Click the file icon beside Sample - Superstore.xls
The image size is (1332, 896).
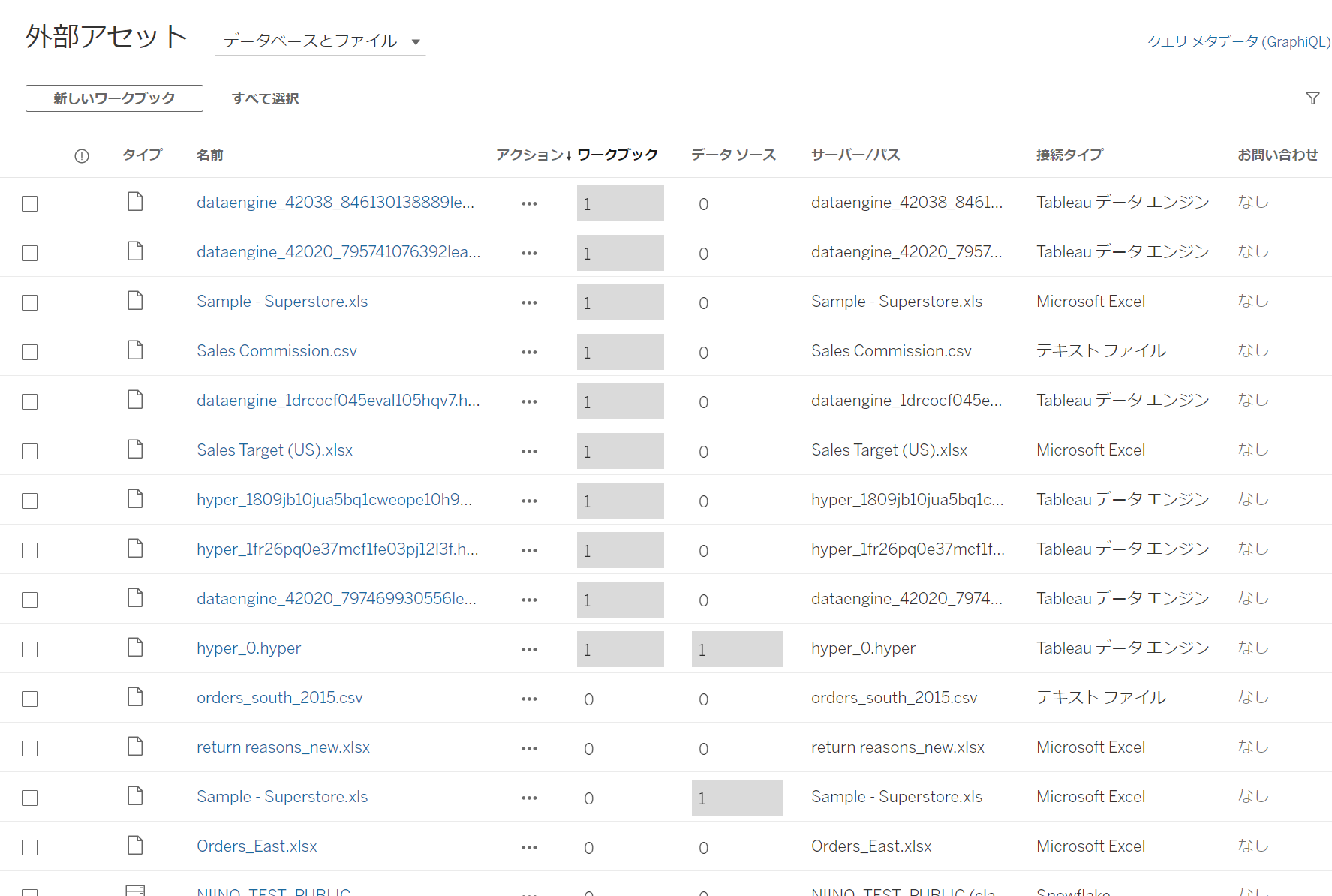point(135,300)
